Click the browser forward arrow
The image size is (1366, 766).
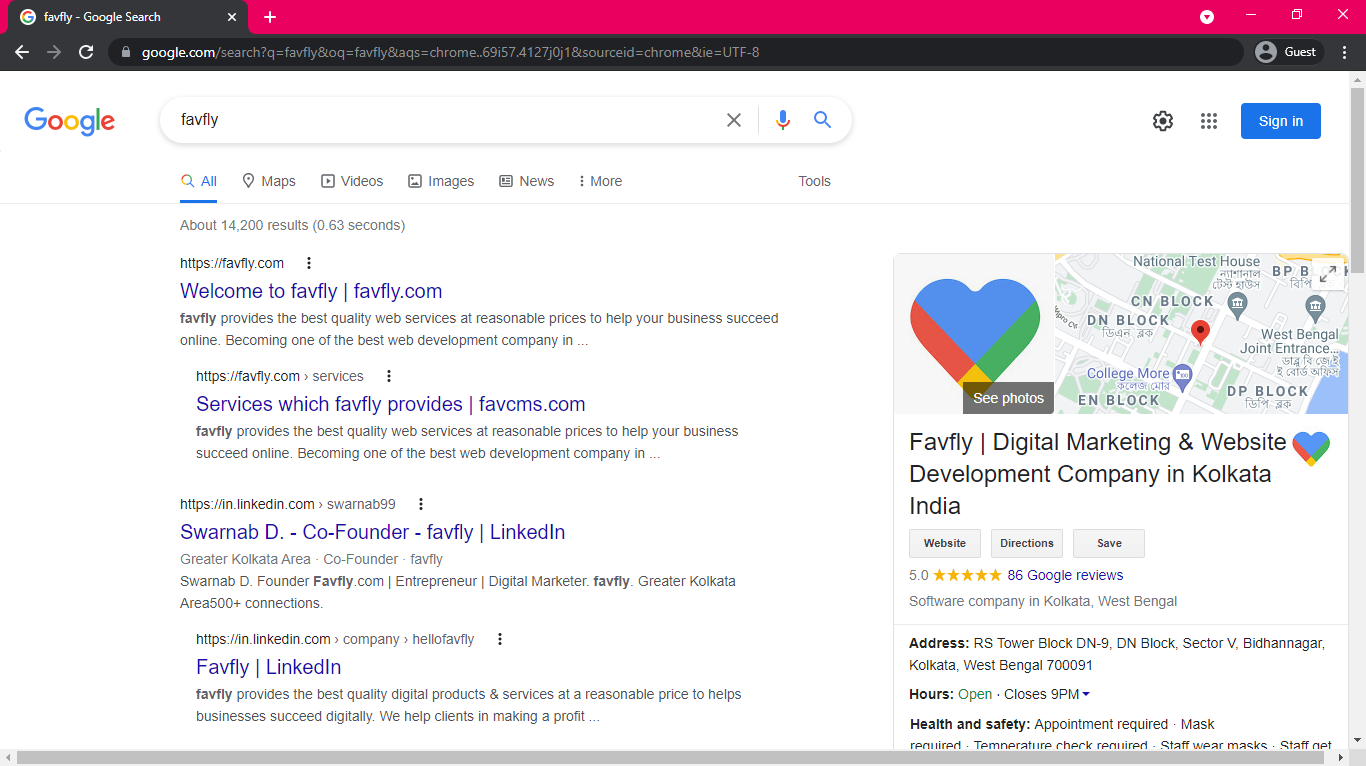click(54, 52)
